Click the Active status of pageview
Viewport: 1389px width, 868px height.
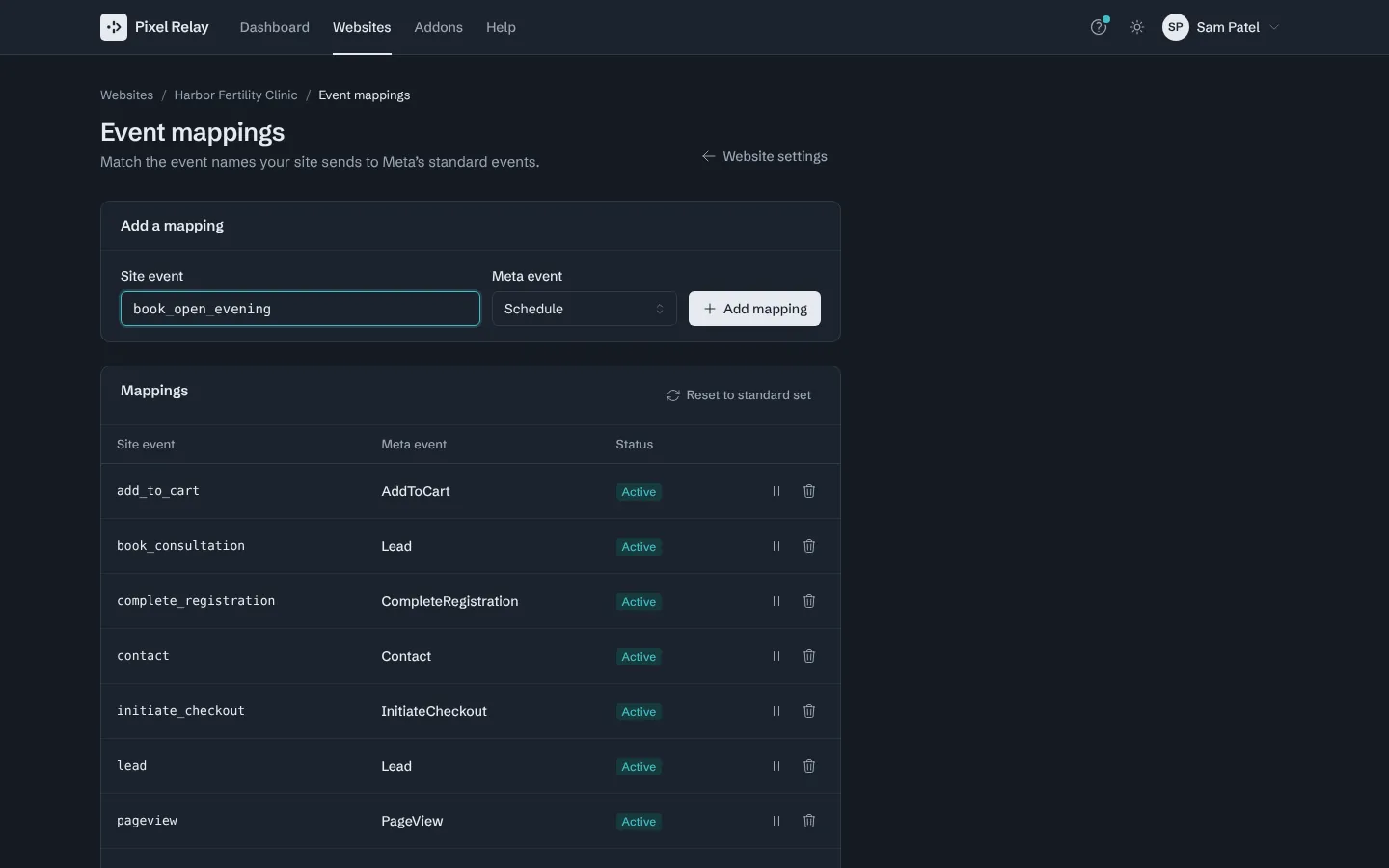[639, 822]
